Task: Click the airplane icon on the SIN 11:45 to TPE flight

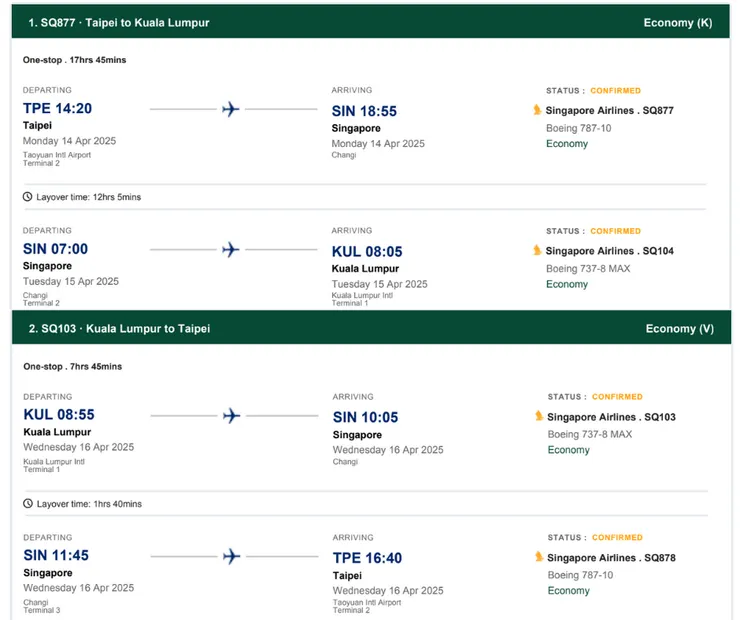Action: [x=232, y=556]
